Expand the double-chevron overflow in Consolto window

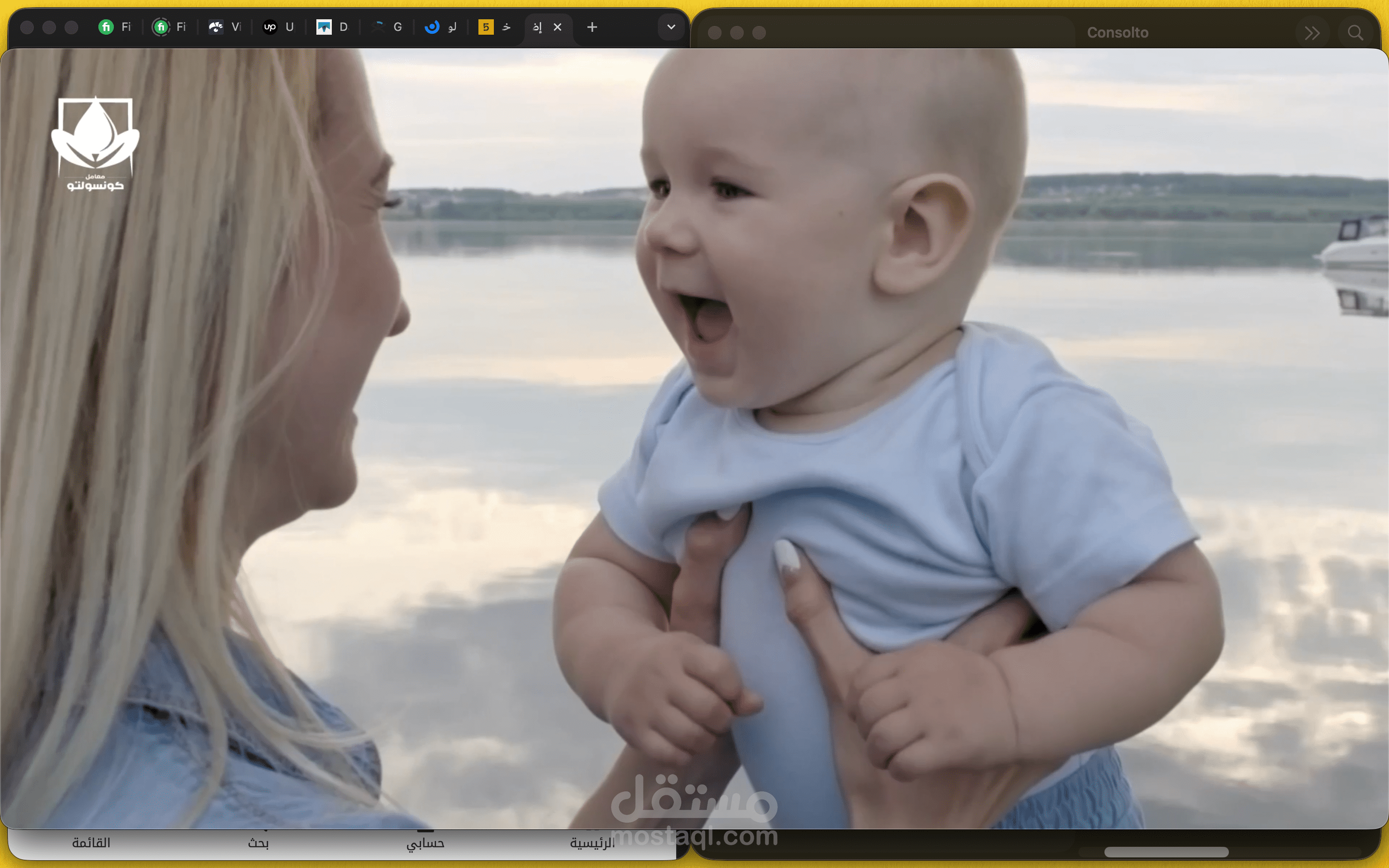coord(1312,33)
